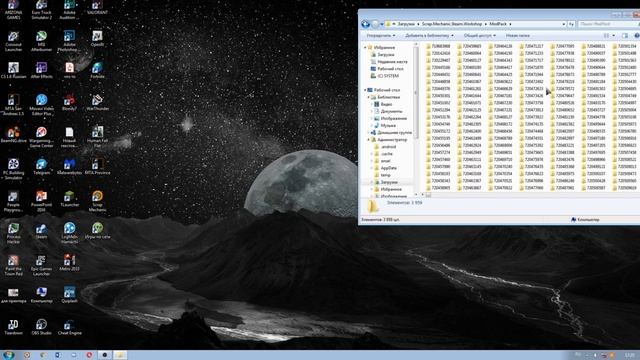Collapse the Администратор tree node
640x360 pixels.
click(369, 140)
